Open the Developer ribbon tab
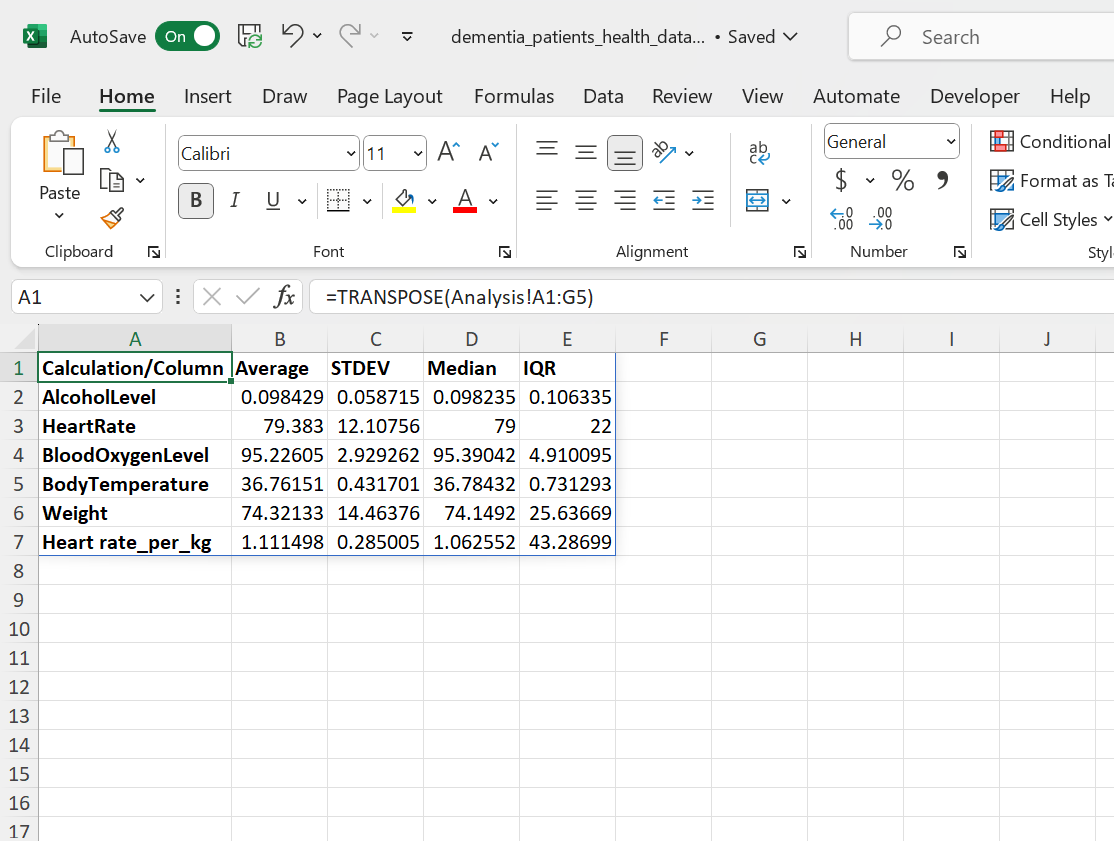1114x841 pixels. click(974, 96)
